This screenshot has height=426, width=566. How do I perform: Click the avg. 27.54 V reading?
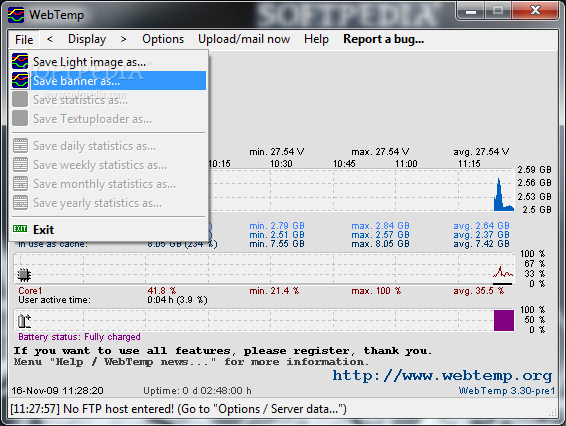click(x=481, y=152)
